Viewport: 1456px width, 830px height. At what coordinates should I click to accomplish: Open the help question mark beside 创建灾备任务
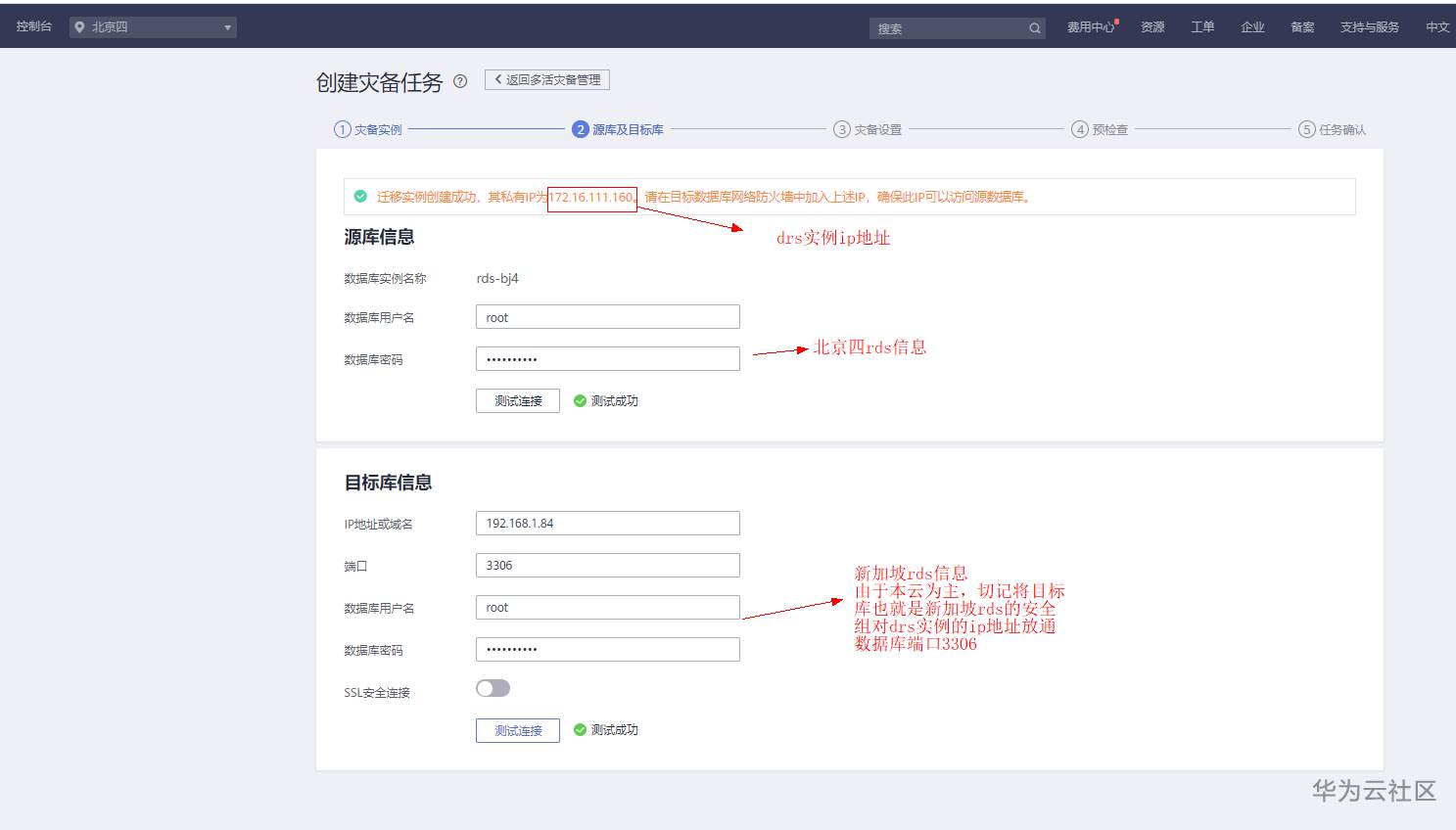pyautogui.click(x=460, y=81)
